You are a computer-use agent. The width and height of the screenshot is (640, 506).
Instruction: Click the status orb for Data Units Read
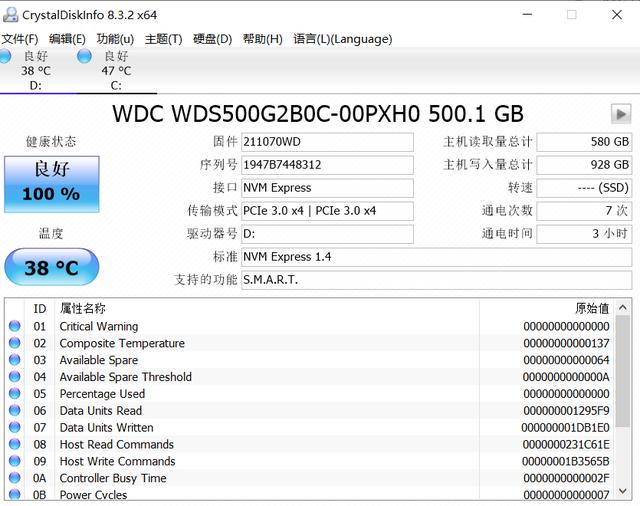[14, 411]
